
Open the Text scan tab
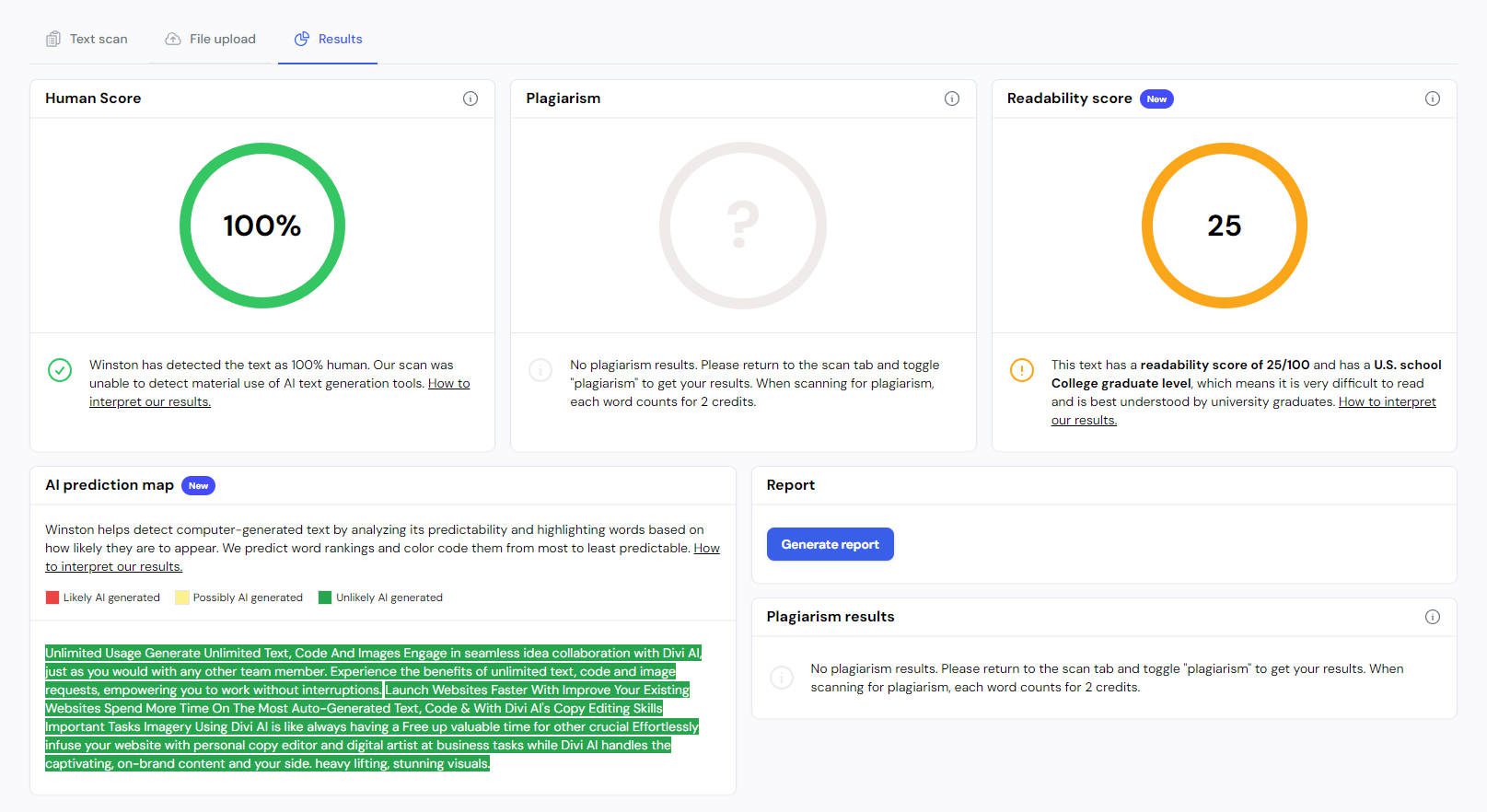coord(87,39)
